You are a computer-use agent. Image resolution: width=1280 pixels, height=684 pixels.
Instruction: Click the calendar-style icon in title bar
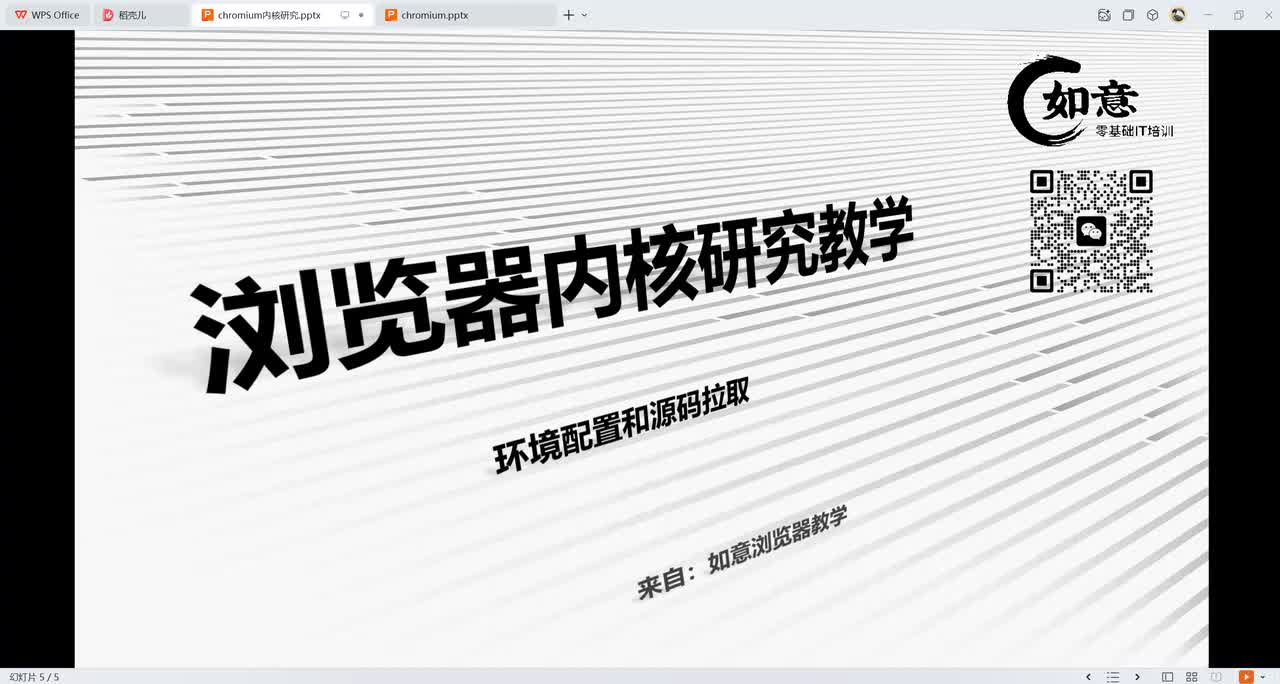pos(1104,15)
